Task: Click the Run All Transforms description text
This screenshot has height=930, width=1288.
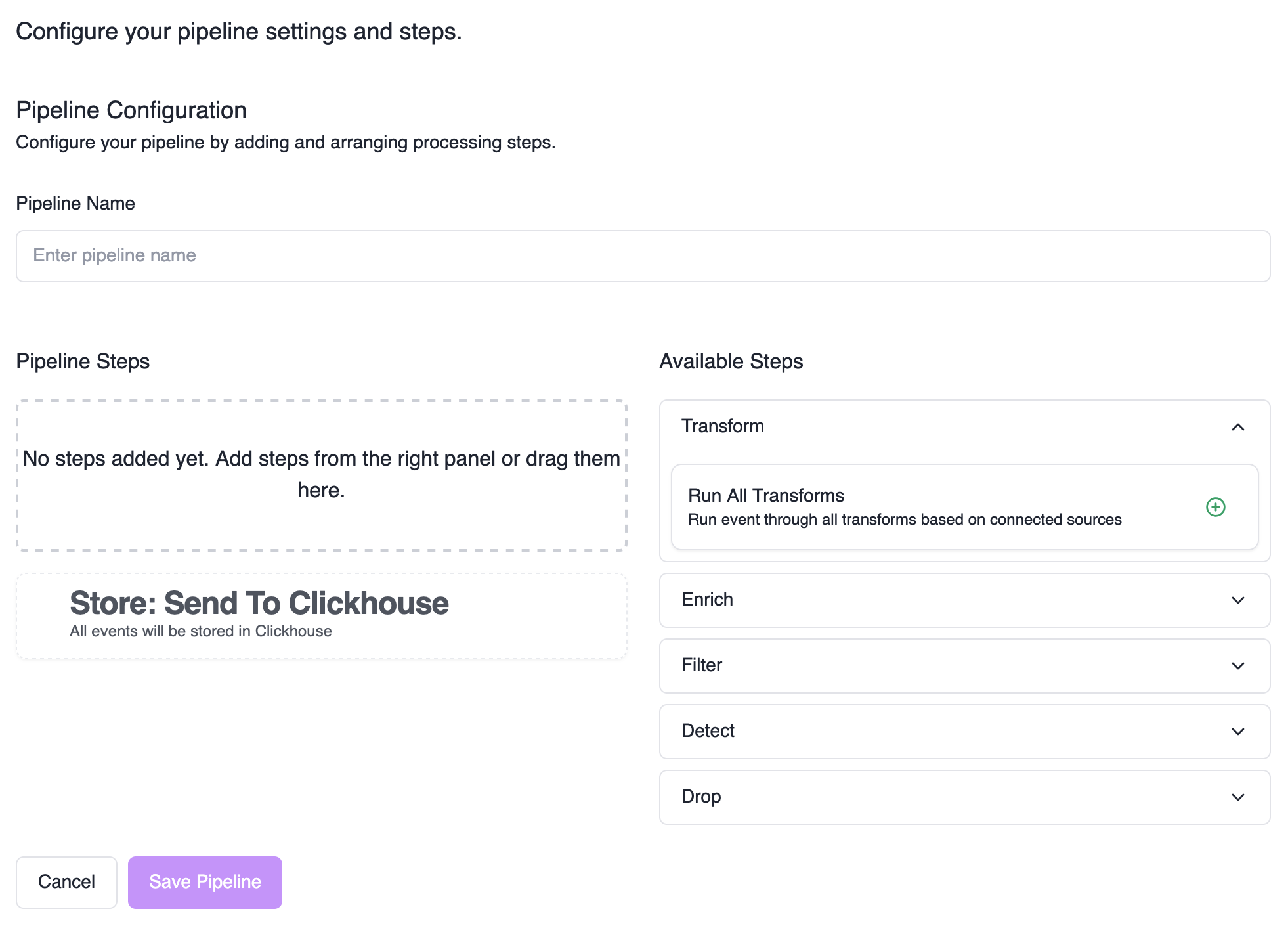Action: tap(904, 520)
